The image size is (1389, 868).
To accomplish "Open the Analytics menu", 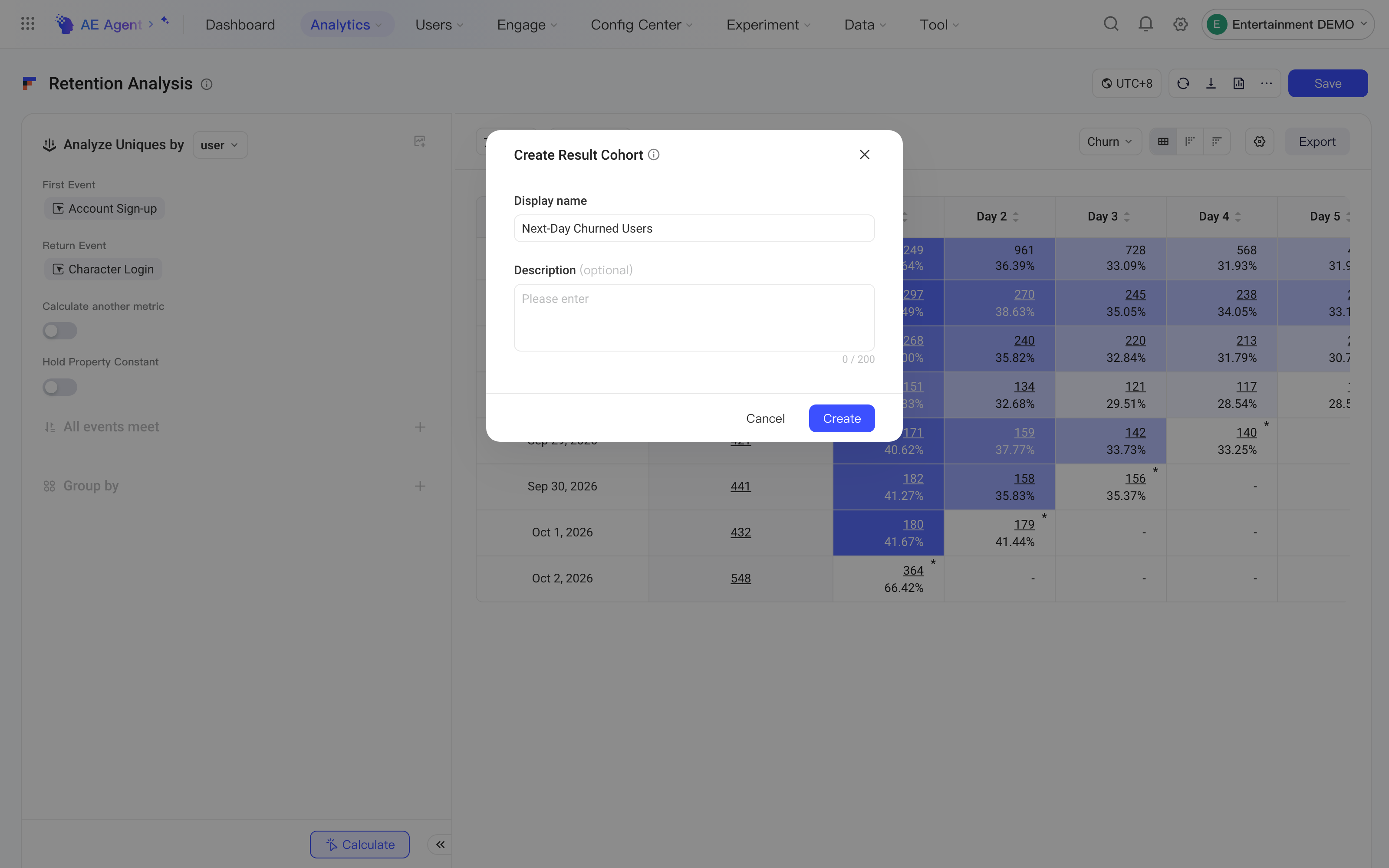I will (347, 24).
